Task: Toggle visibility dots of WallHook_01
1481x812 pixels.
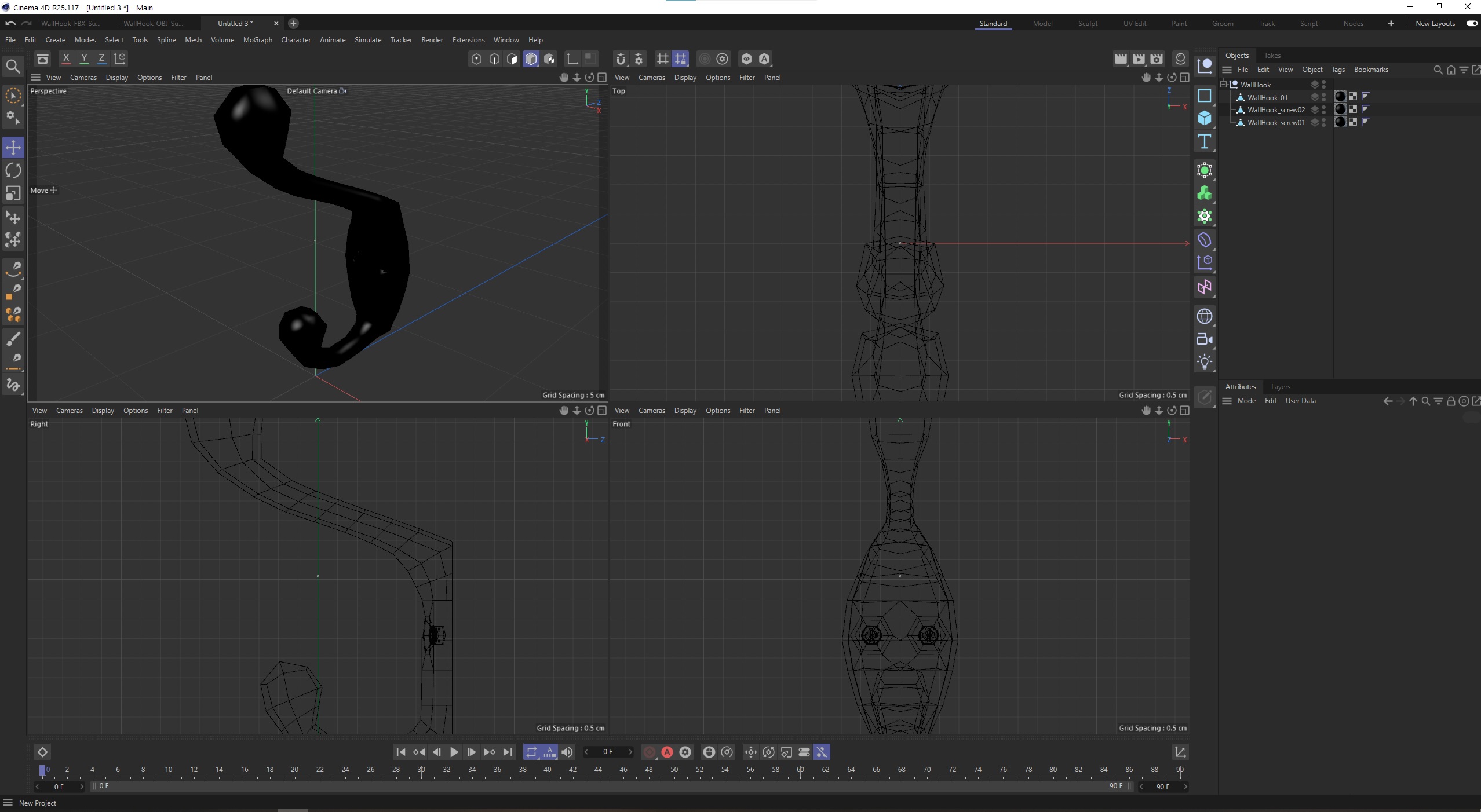Action: 1323,97
